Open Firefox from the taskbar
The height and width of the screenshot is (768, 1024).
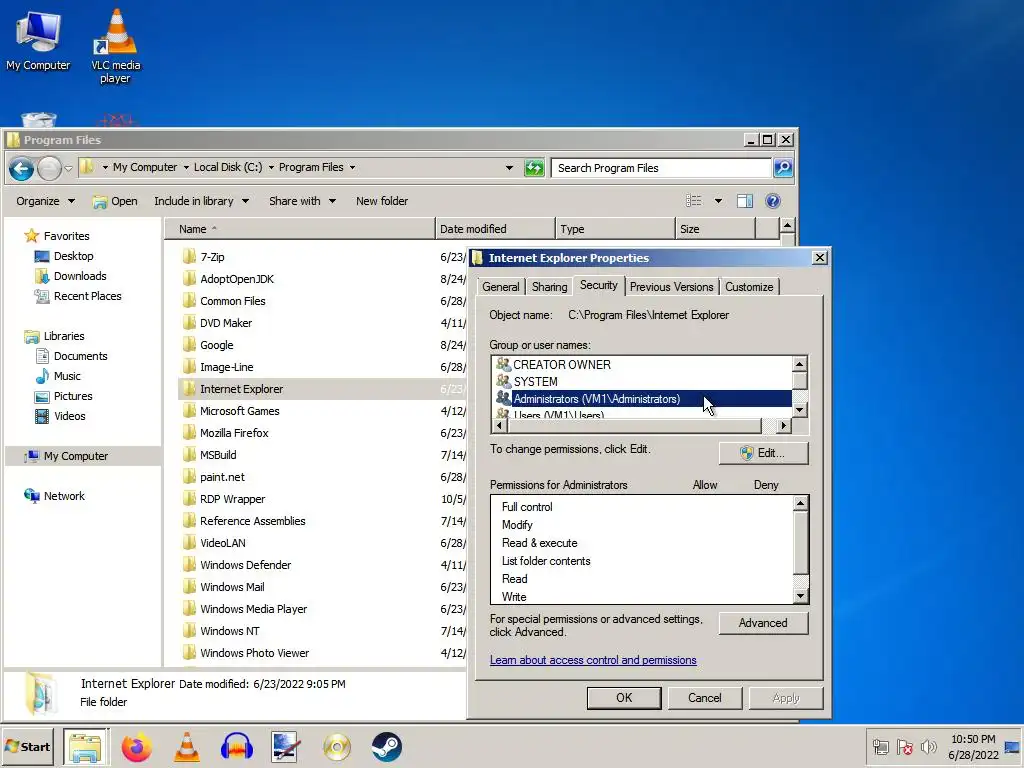tap(136, 747)
